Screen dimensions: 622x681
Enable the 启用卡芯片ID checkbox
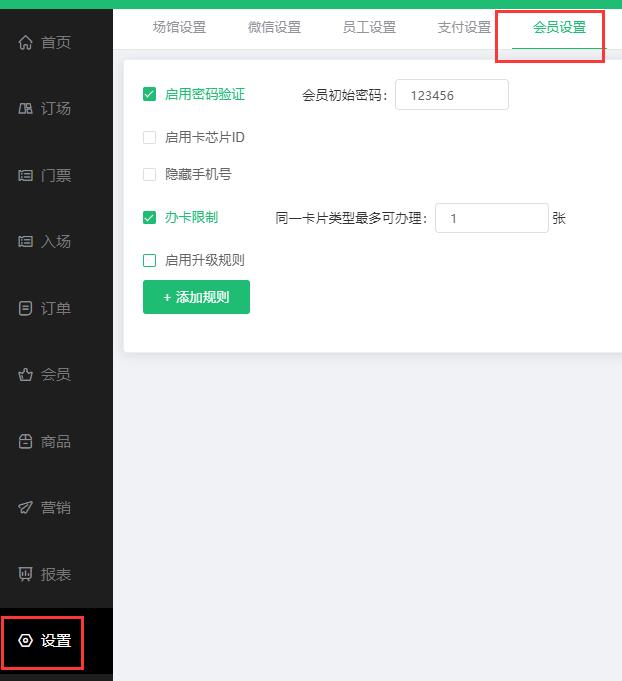pos(149,137)
